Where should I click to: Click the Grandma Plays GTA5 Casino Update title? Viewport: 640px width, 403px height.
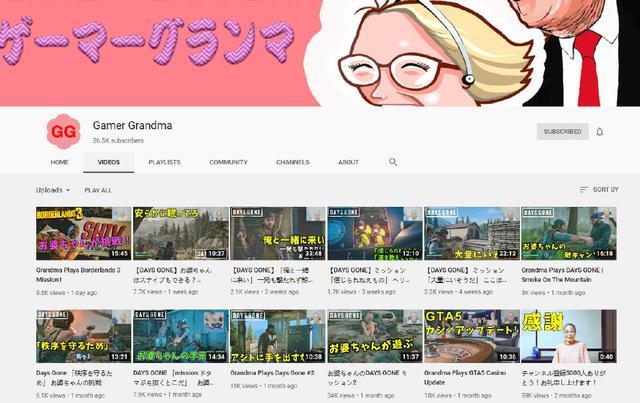point(465,378)
